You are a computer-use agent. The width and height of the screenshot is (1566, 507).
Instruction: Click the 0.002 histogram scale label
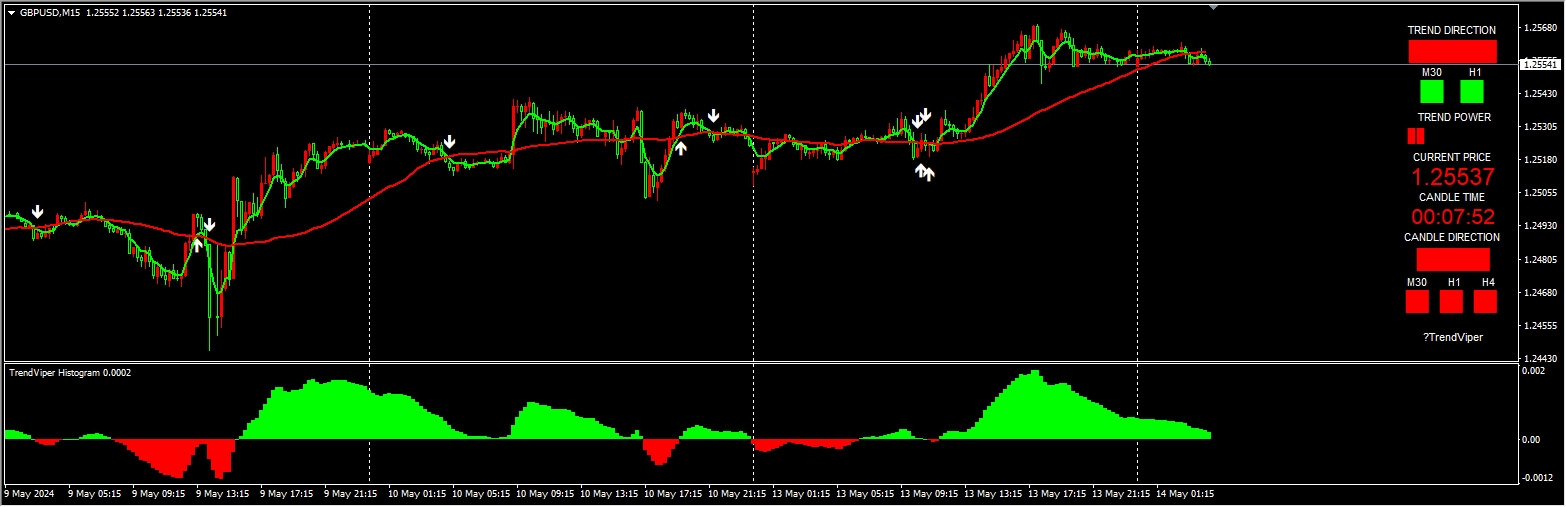(x=1532, y=371)
